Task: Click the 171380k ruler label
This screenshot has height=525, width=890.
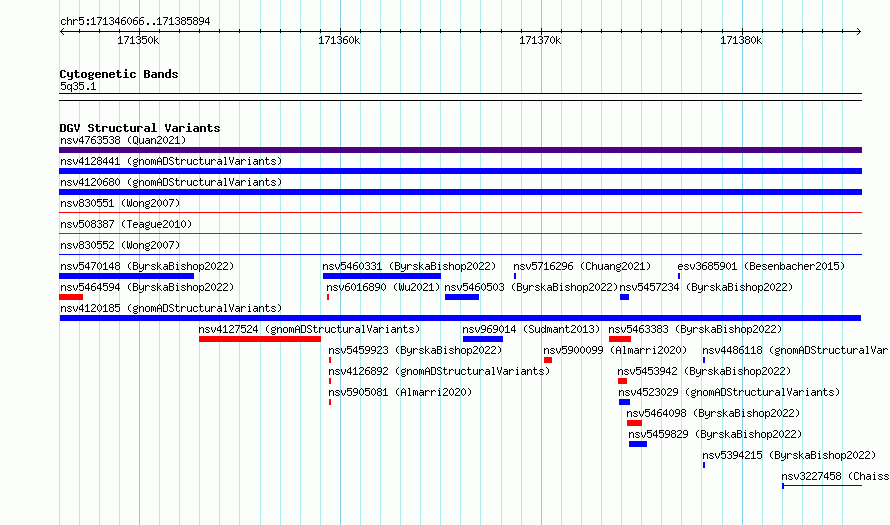Action: point(741,40)
